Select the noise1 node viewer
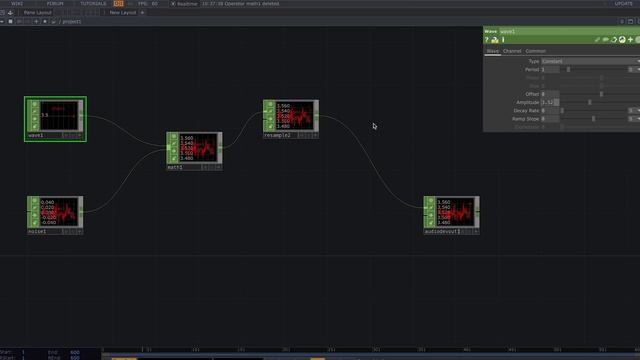This screenshot has height=360, width=640. point(59,212)
